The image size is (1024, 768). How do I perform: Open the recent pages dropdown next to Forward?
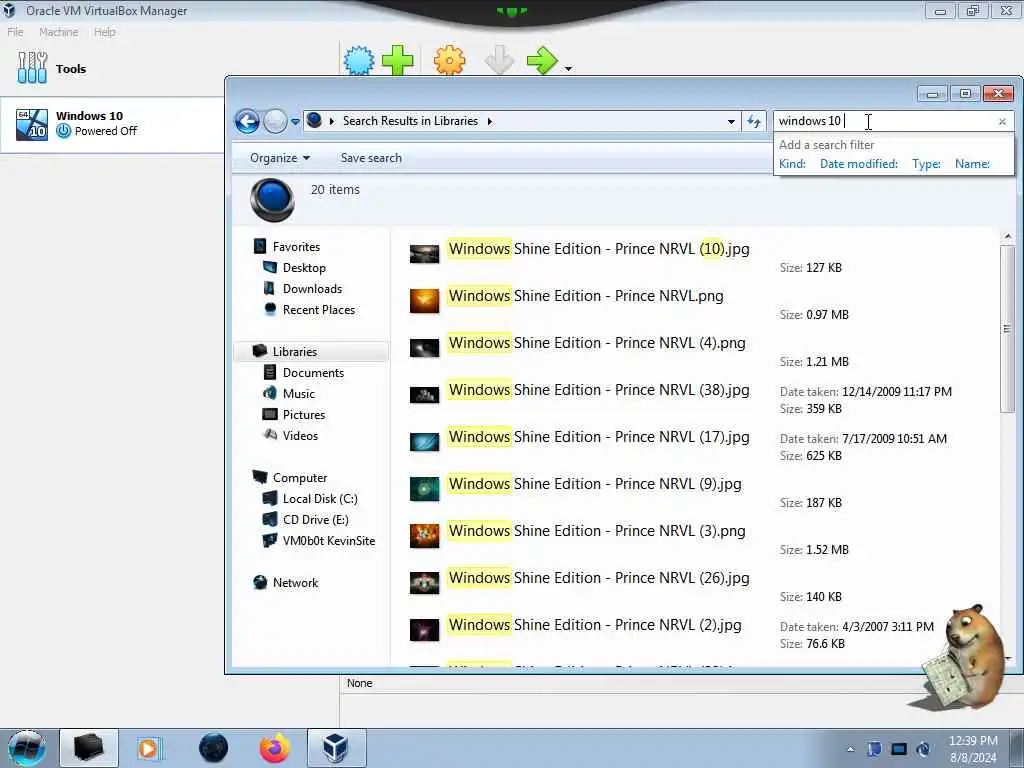(295, 122)
